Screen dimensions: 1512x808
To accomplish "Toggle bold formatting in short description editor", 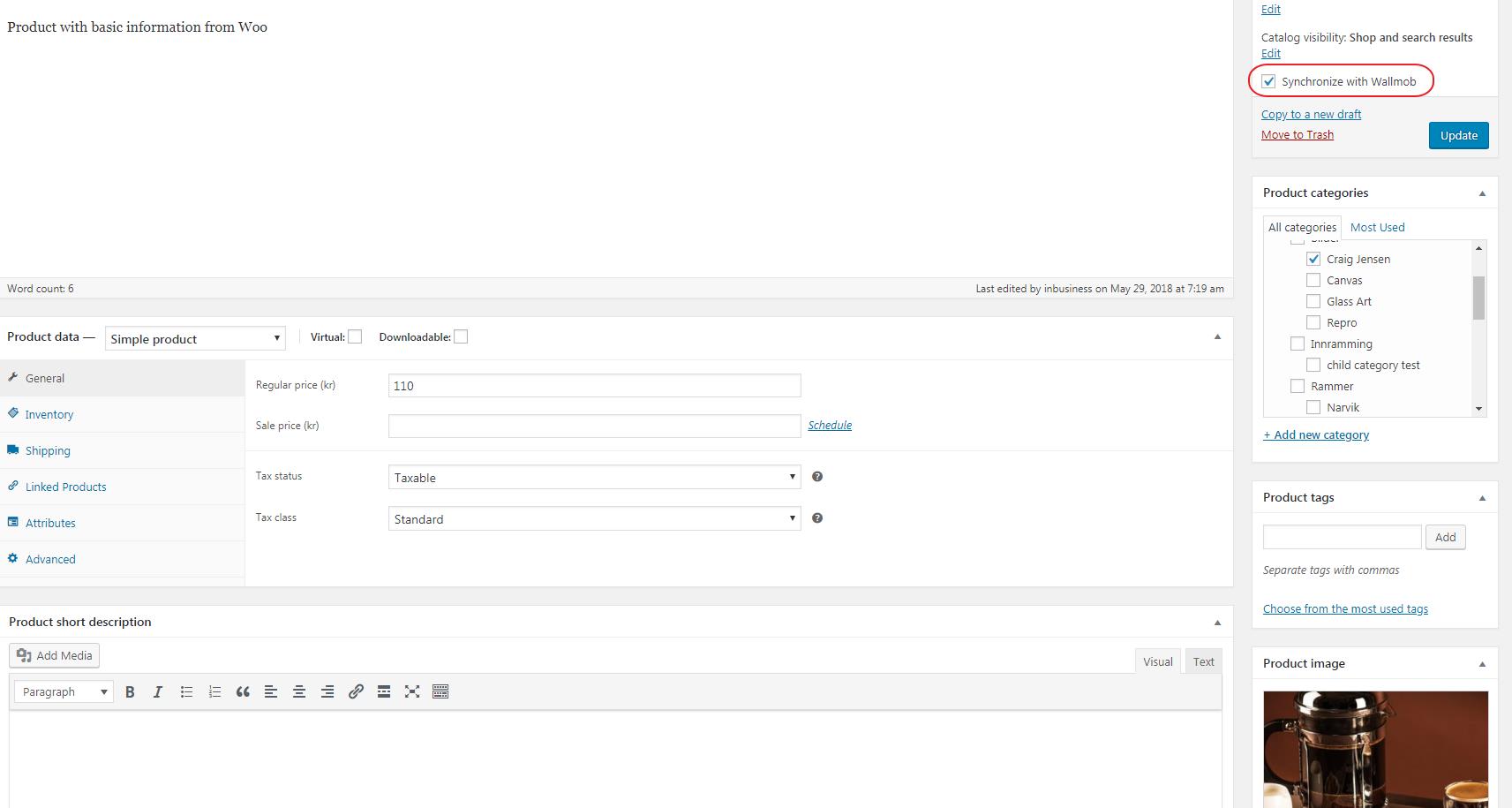I will (x=130, y=692).
